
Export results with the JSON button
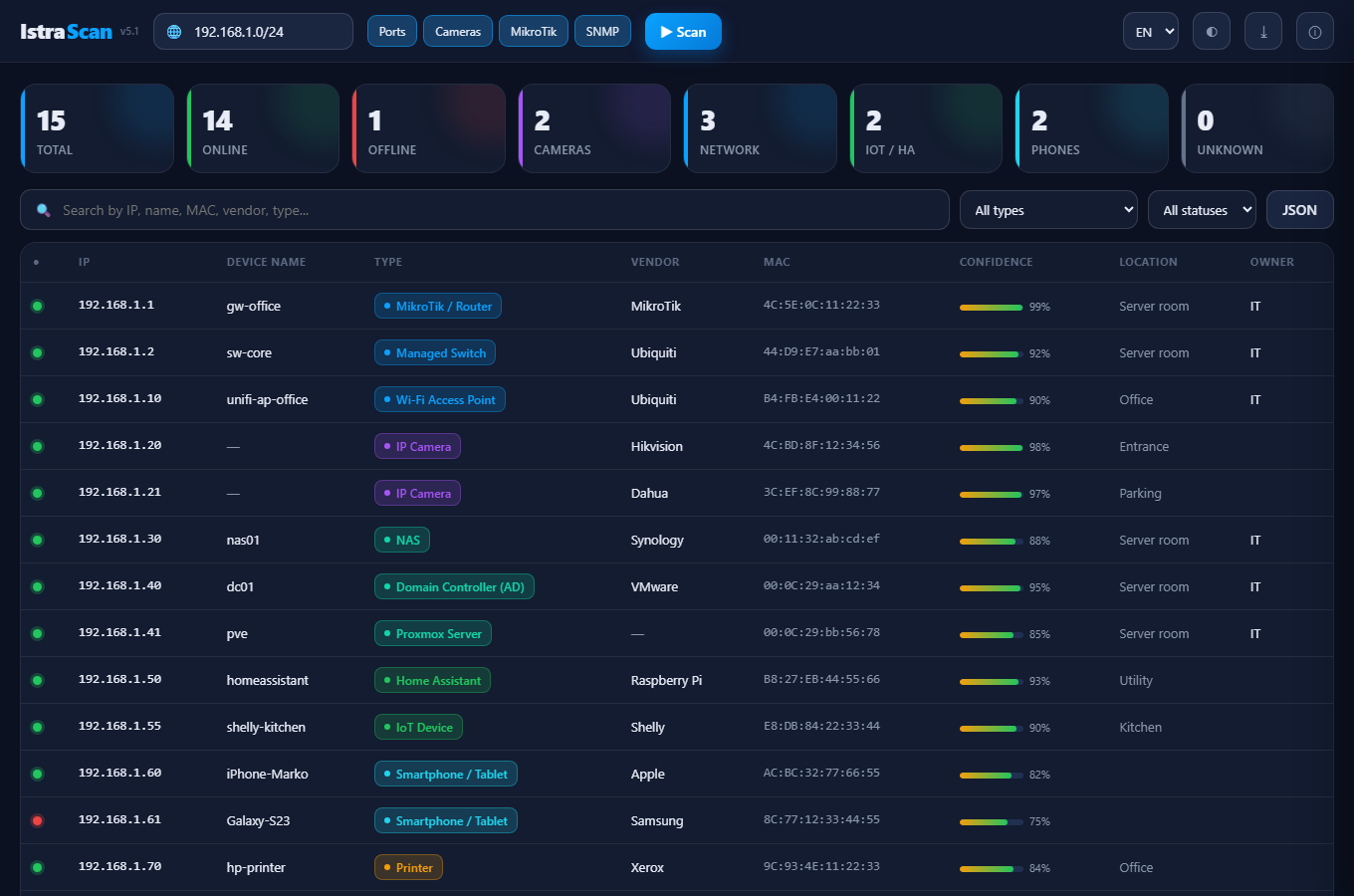tap(1299, 210)
